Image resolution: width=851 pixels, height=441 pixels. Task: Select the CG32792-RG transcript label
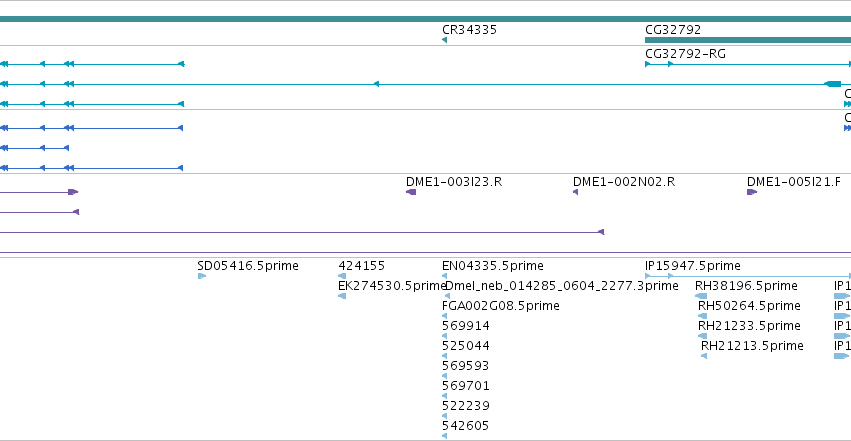click(685, 54)
